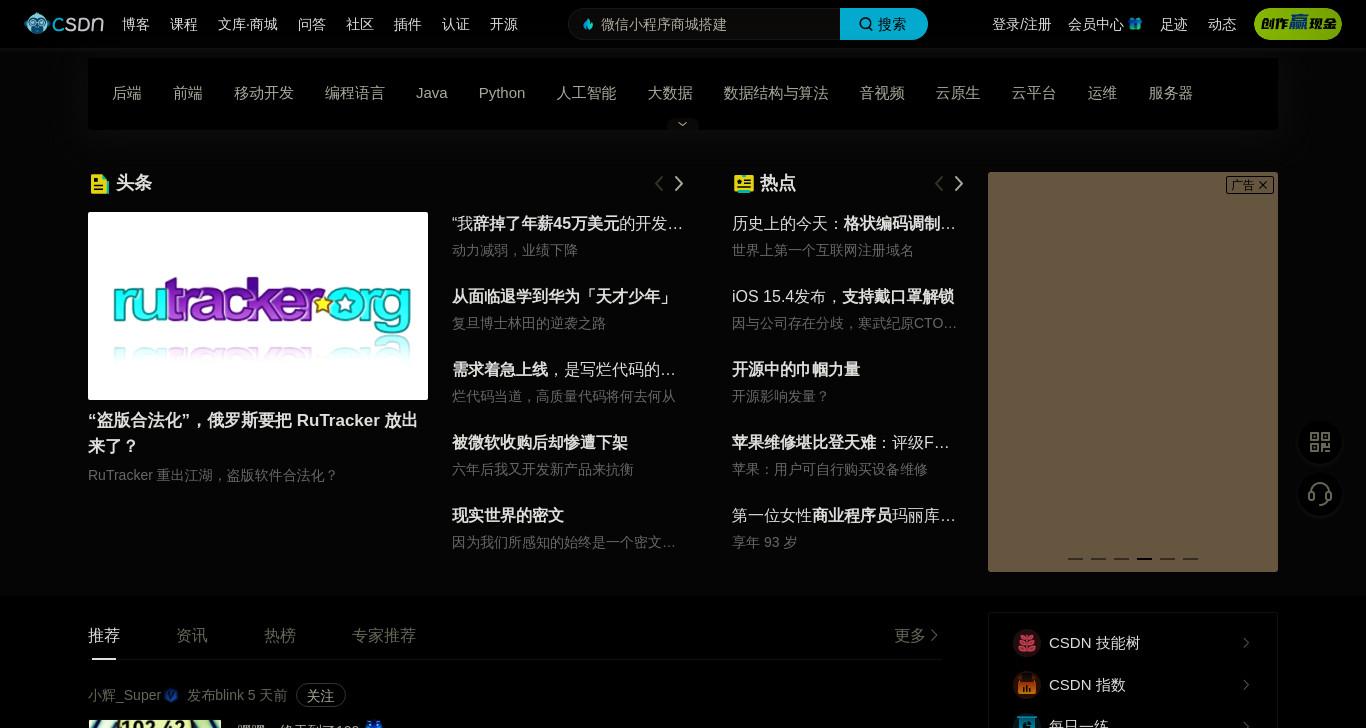This screenshot has width=1366, height=728.
Task: Open 开源 in the top navigation
Action: (504, 24)
